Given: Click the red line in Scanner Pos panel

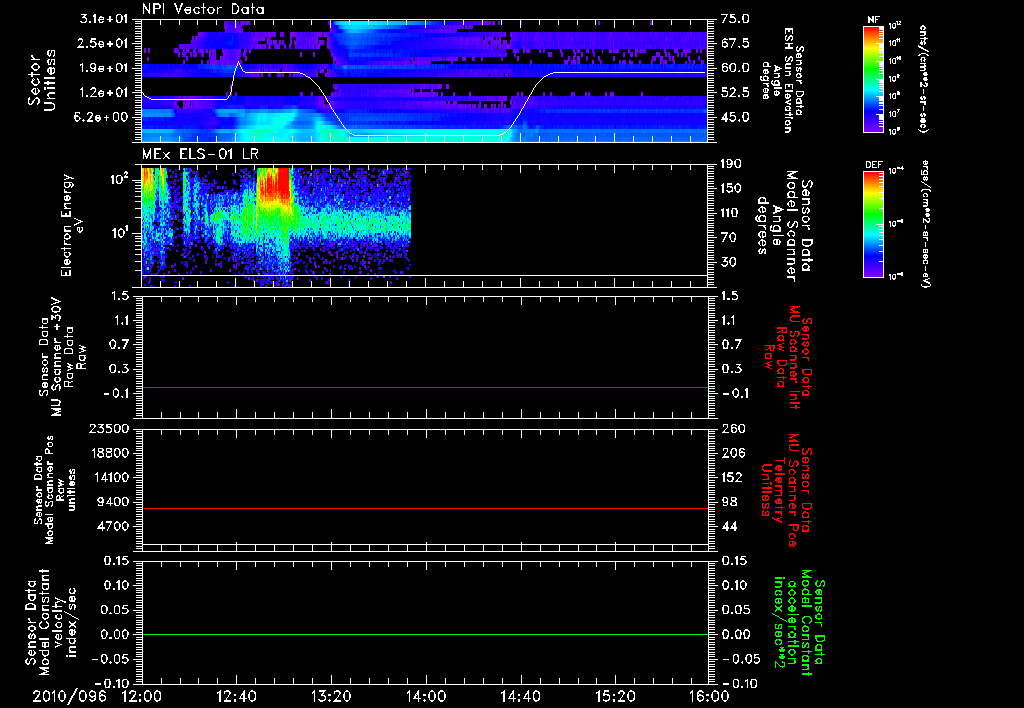Looking at the screenshot, I should [424, 508].
